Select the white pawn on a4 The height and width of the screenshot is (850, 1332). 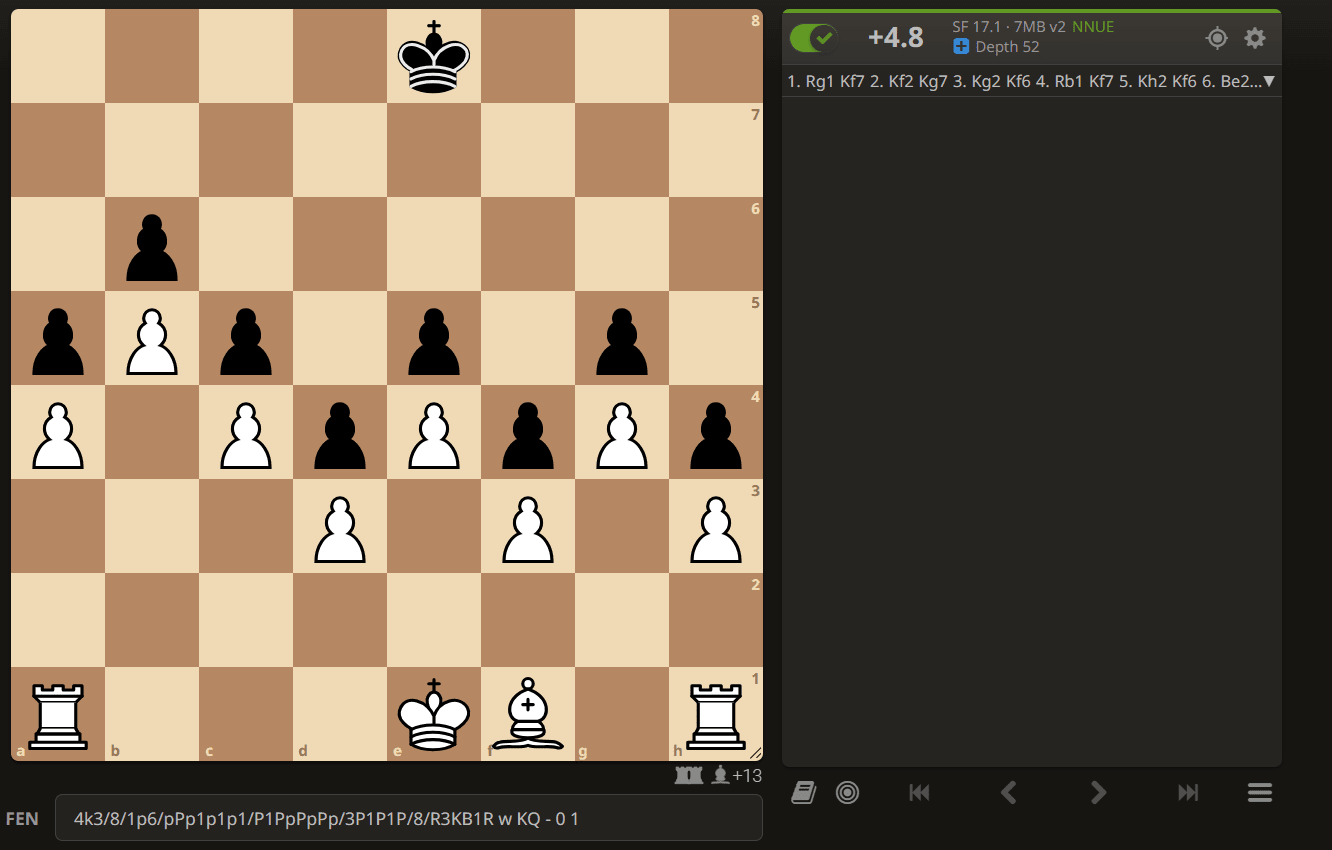pyautogui.click(x=58, y=433)
